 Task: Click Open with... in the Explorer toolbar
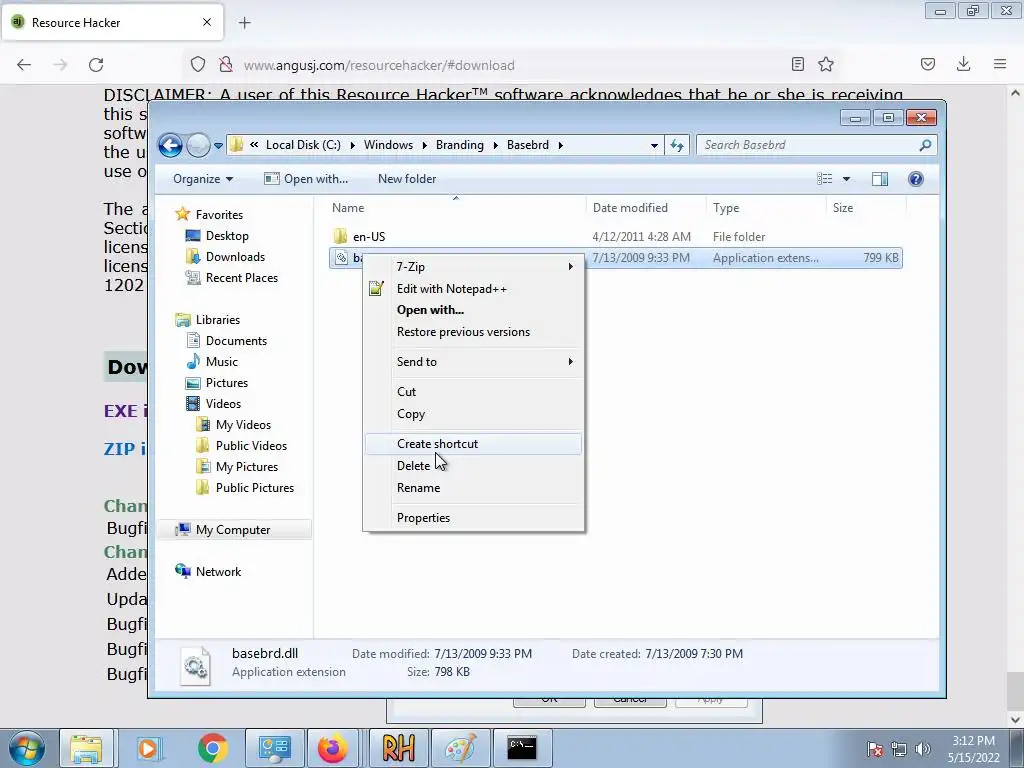pos(306,179)
